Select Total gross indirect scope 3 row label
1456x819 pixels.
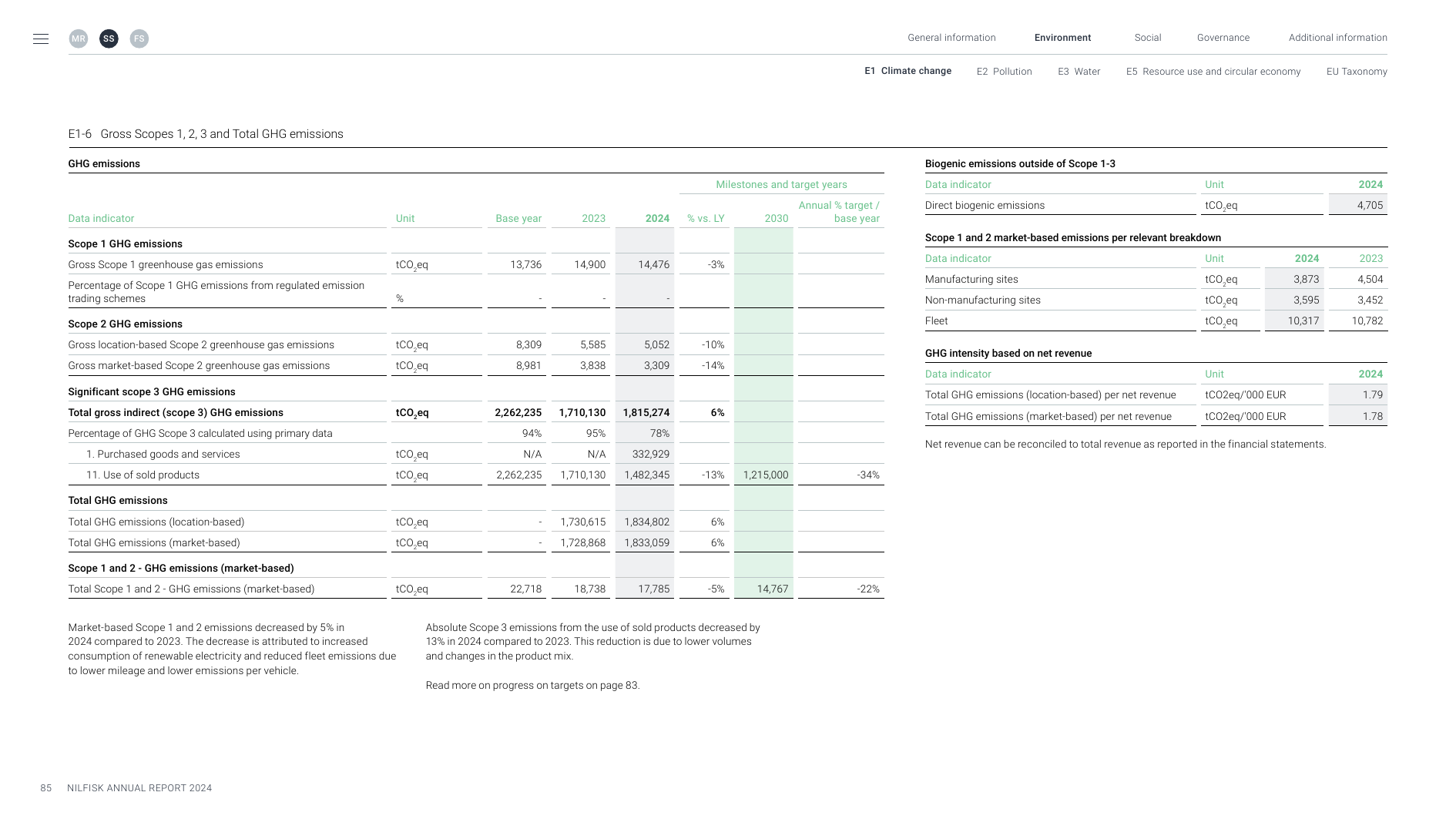coord(176,412)
